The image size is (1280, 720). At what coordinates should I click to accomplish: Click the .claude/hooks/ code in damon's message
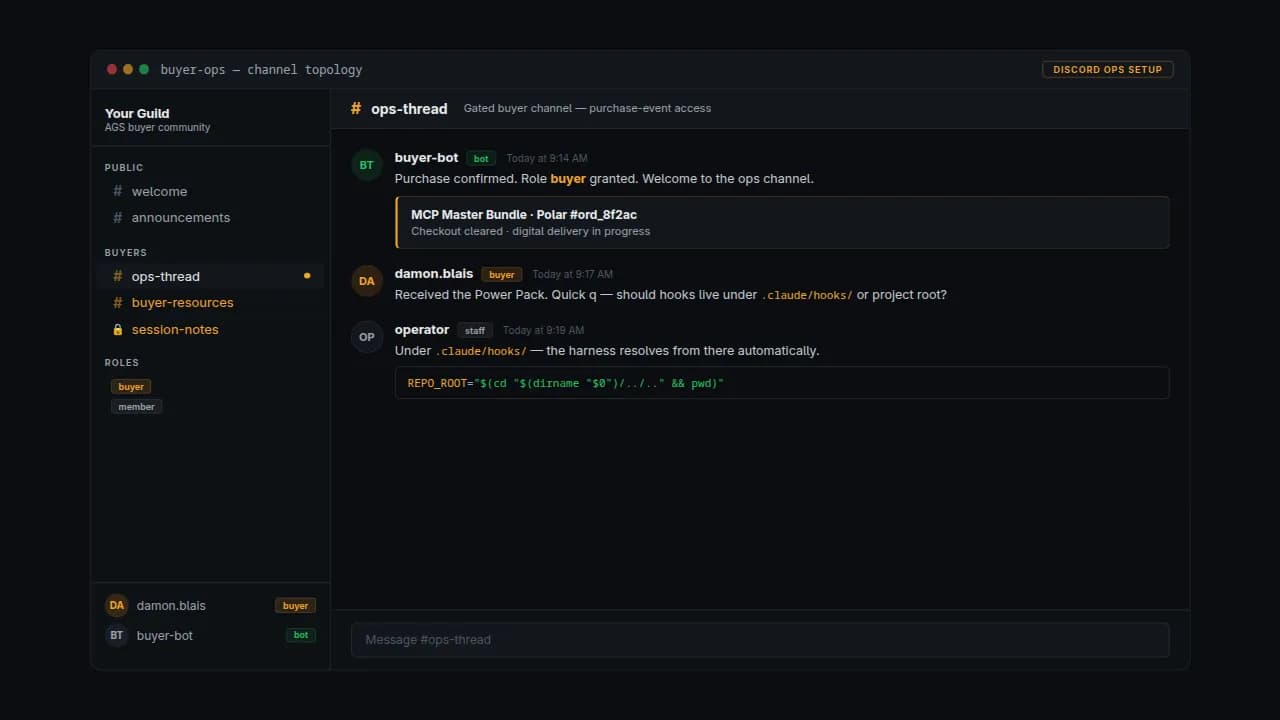coord(807,296)
